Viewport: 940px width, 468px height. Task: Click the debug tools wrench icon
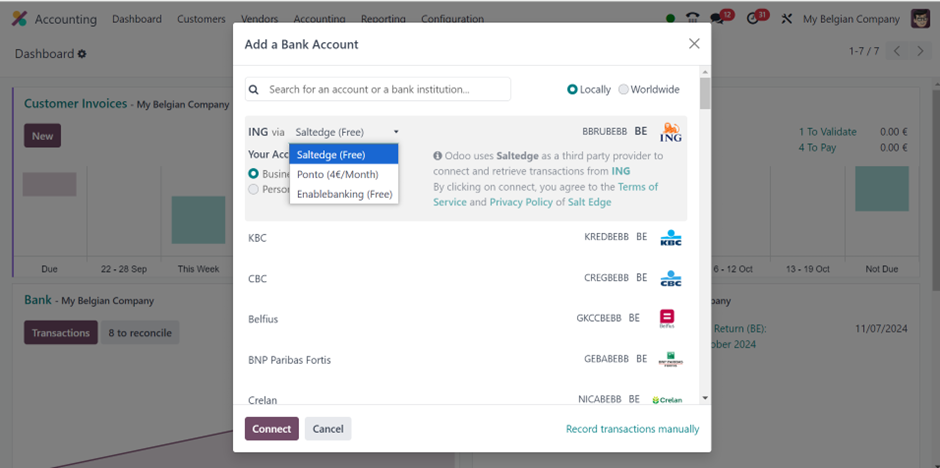point(787,19)
